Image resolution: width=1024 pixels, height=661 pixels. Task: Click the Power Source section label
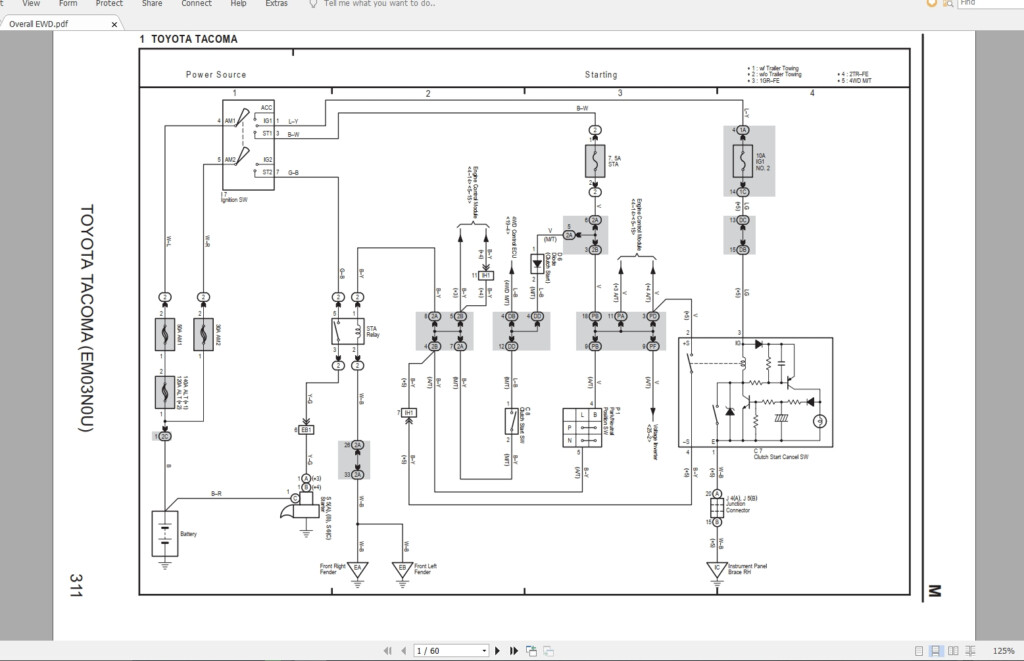click(x=216, y=74)
